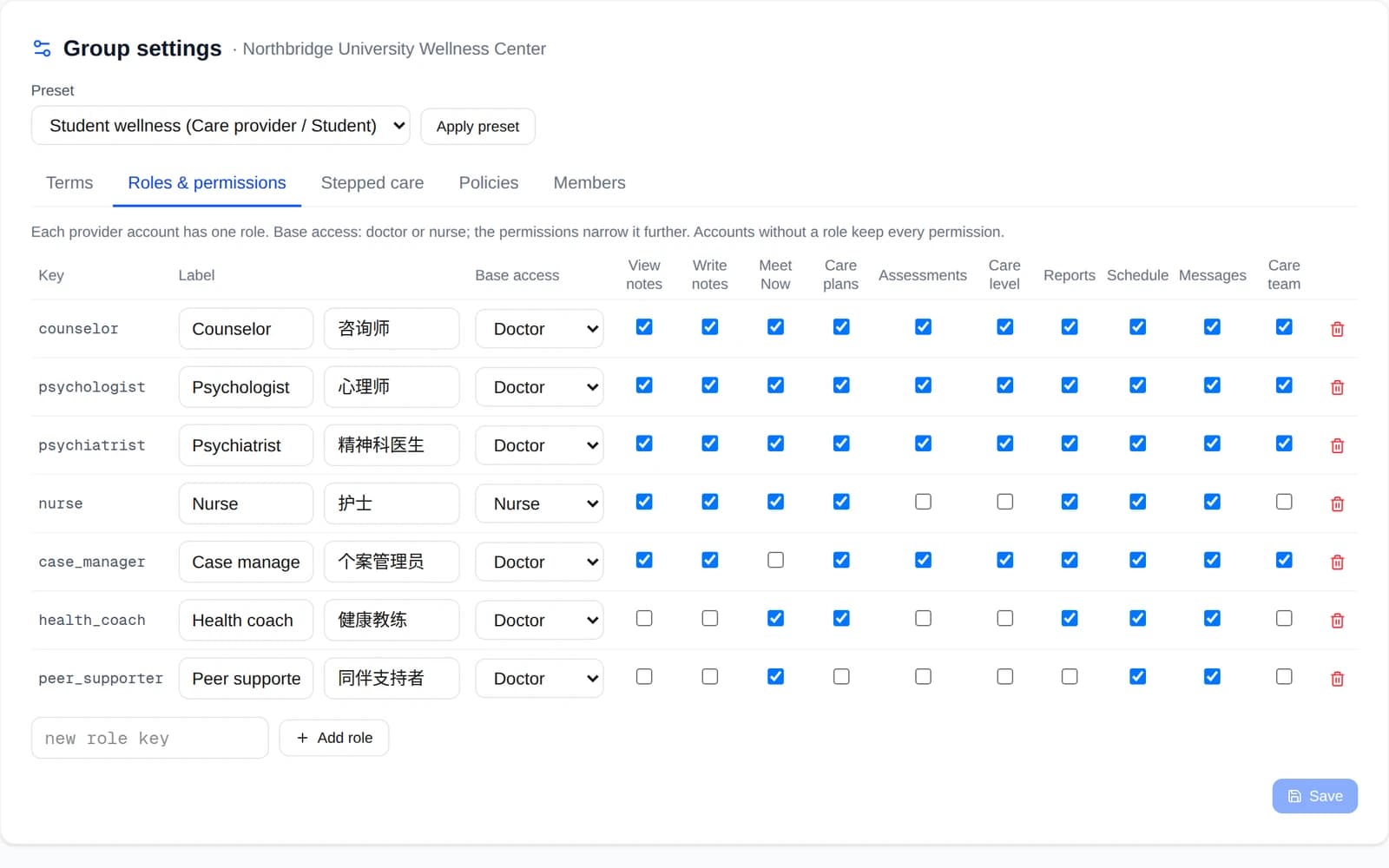Edit the Case manager label field

tap(246, 562)
